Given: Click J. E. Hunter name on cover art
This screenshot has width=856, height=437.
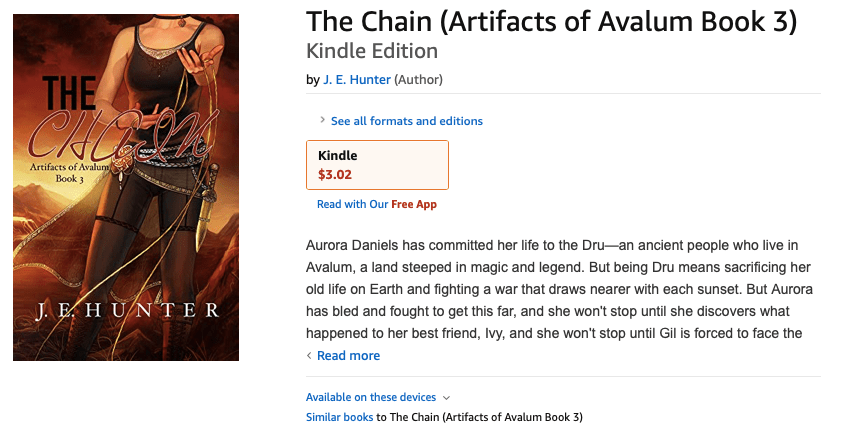Looking at the screenshot, I should (126, 312).
